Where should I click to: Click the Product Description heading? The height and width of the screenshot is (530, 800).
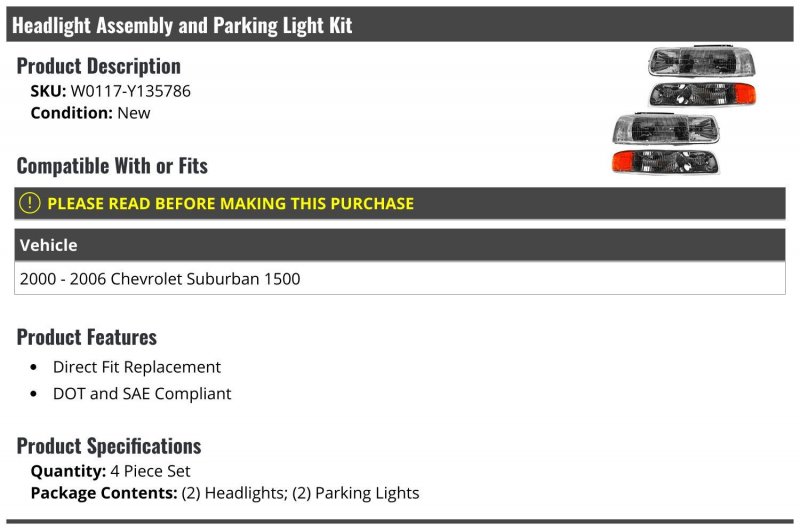98,66
